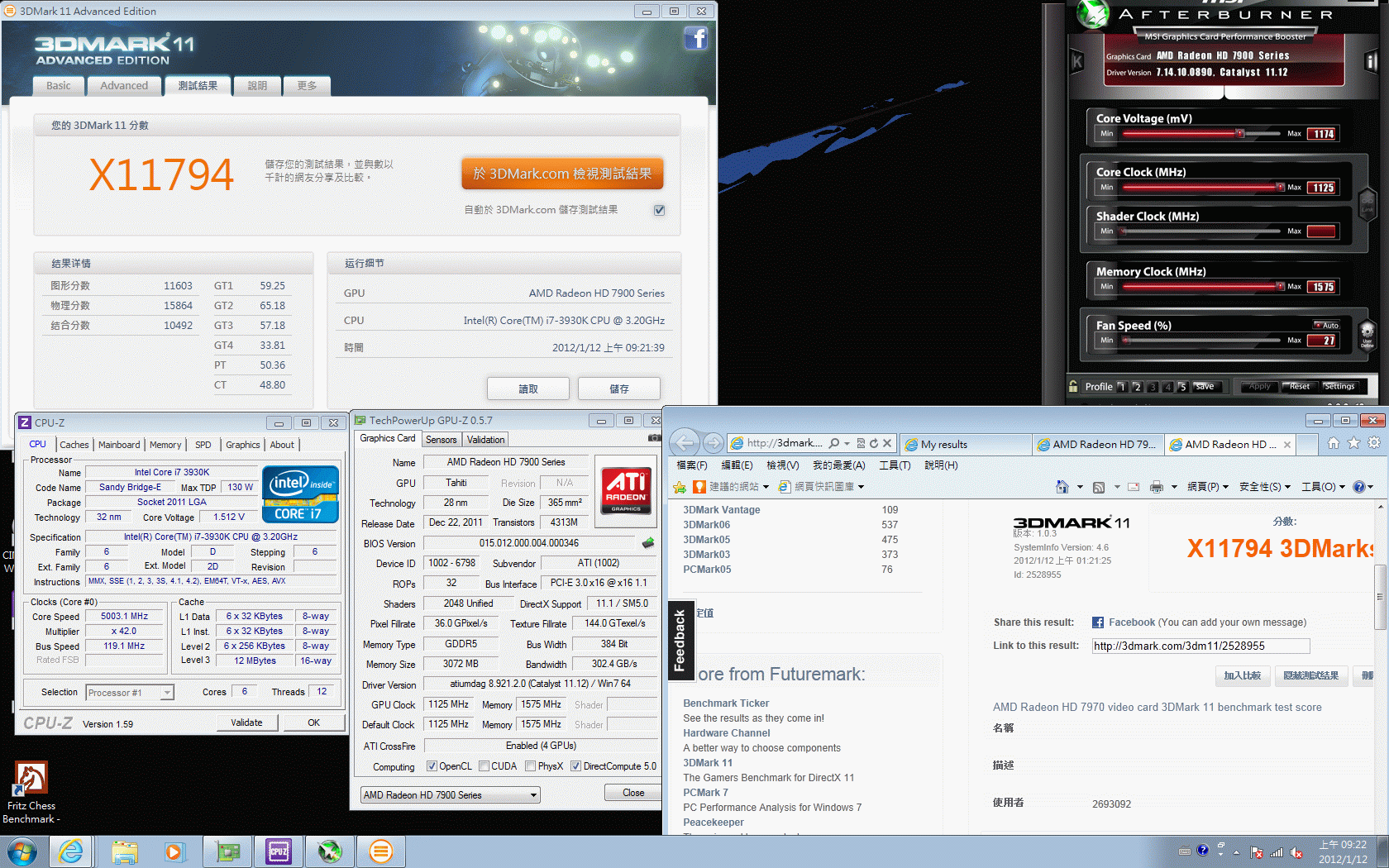Image resolution: width=1389 pixels, height=868 pixels.
Task: Open Afterburner information i button
Action: tap(1372, 61)
